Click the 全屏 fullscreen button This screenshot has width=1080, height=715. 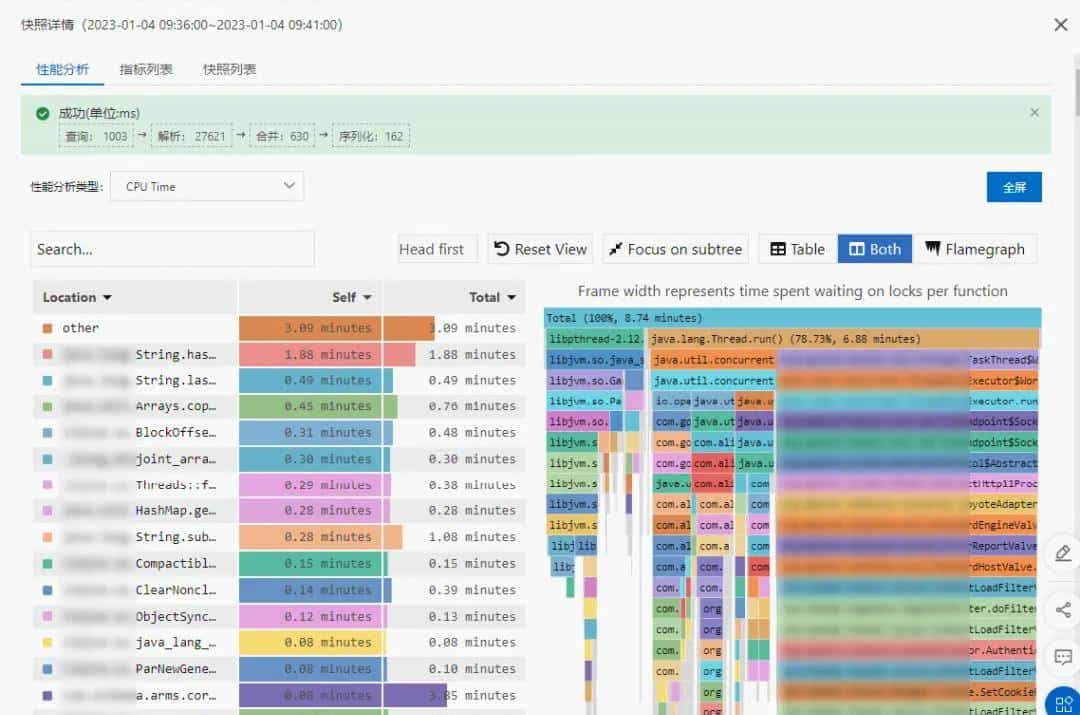[x=1014, y=186]
